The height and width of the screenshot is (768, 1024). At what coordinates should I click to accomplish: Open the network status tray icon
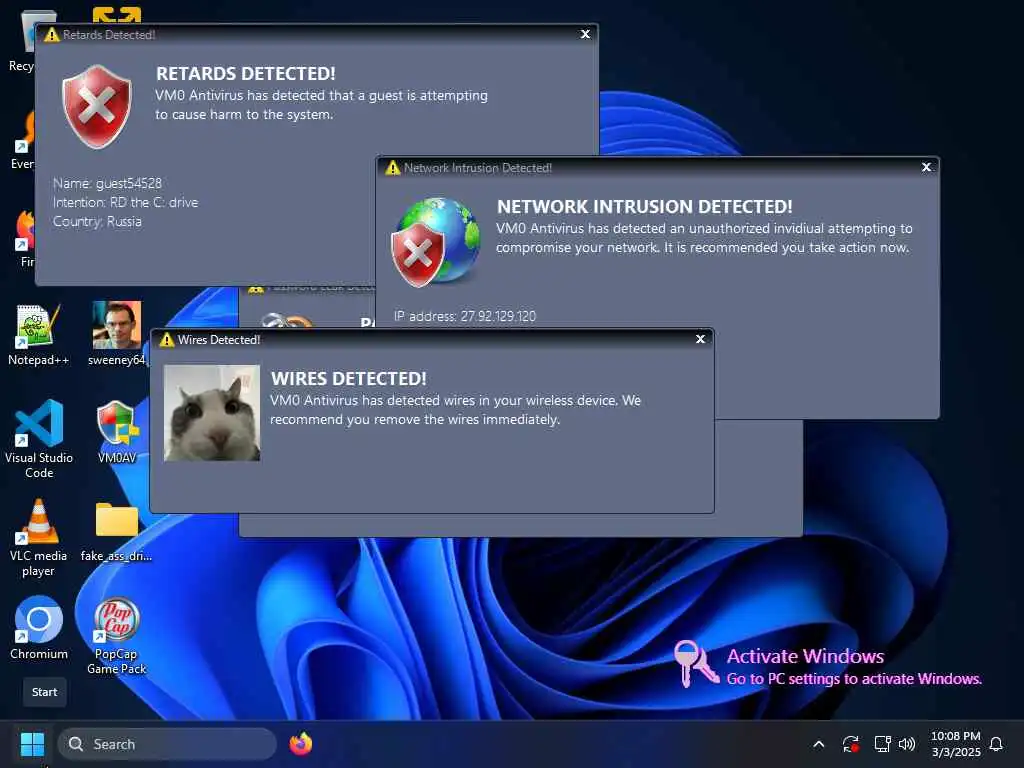pos(882,744)
